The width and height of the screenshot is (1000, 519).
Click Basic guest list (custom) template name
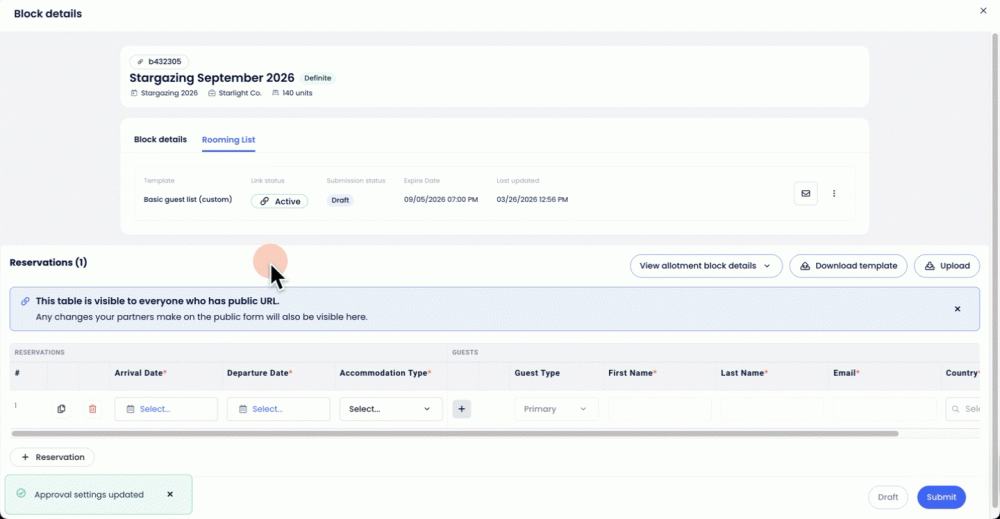[x=188, y=200]
